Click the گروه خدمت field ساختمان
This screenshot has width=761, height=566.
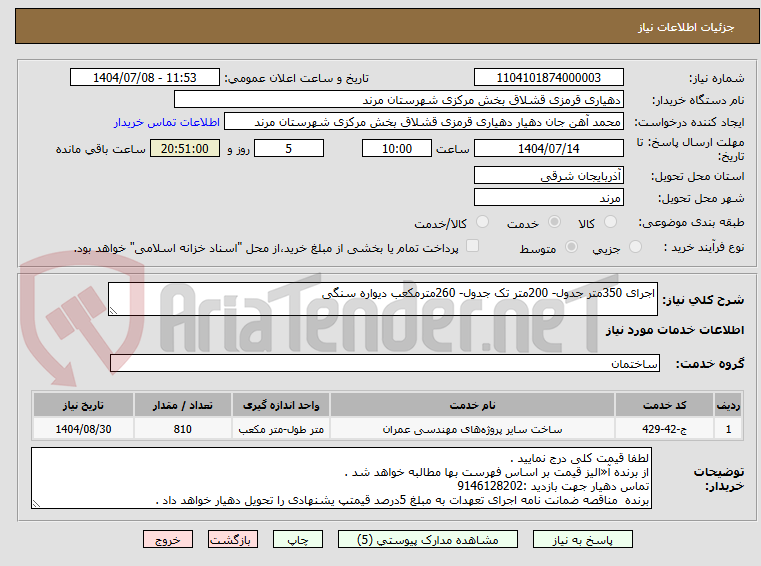tap(385, 364)
